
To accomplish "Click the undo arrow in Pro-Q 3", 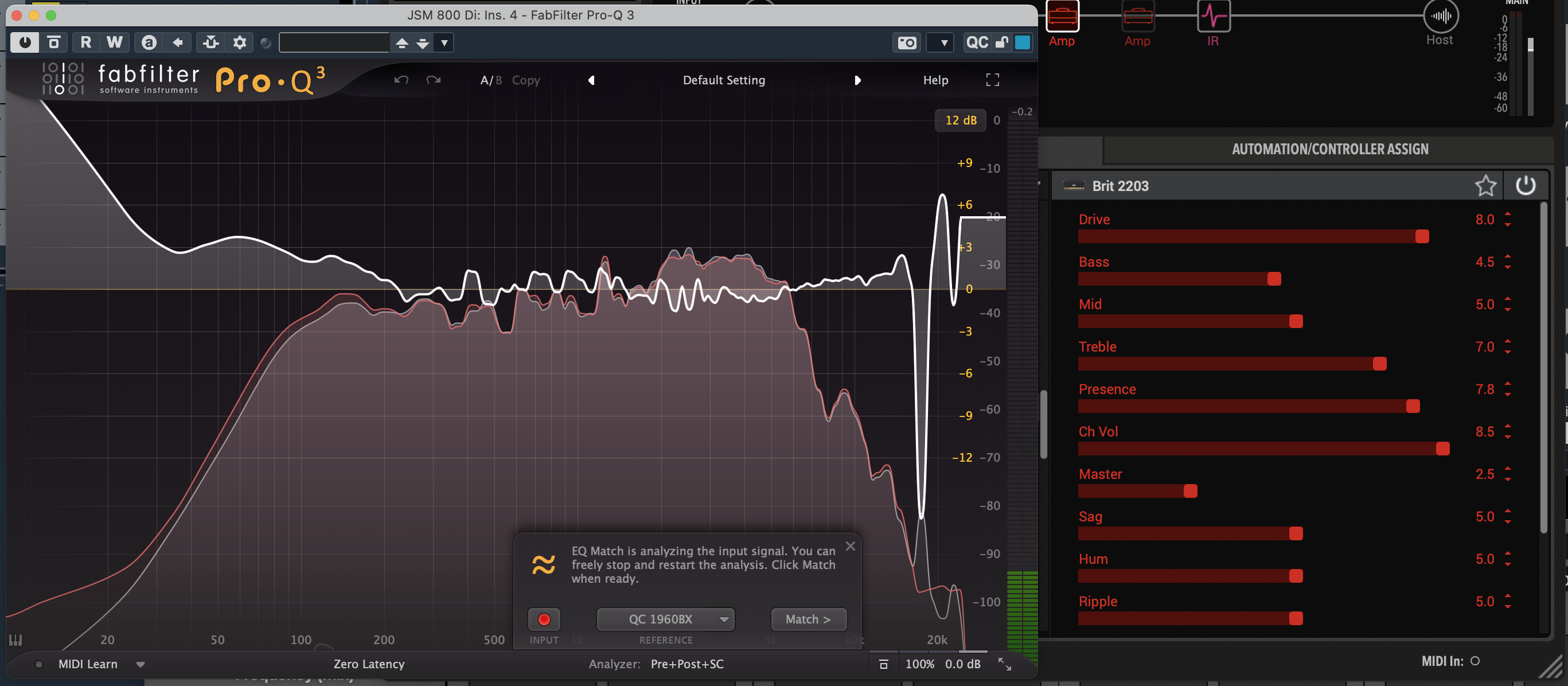I will (x=400, y=80).
